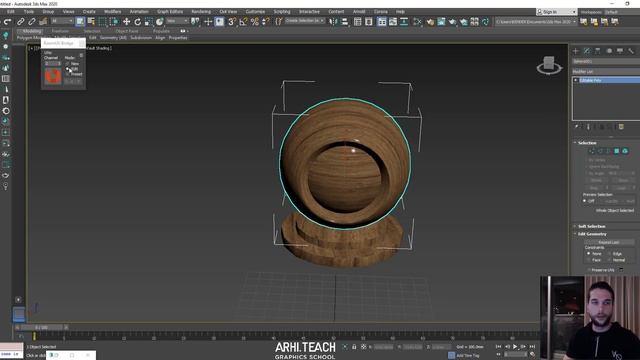Toggle the Angle Snap icon
Image resolution: width=640 pixels, height=360 pixels.
coord(243,22)
